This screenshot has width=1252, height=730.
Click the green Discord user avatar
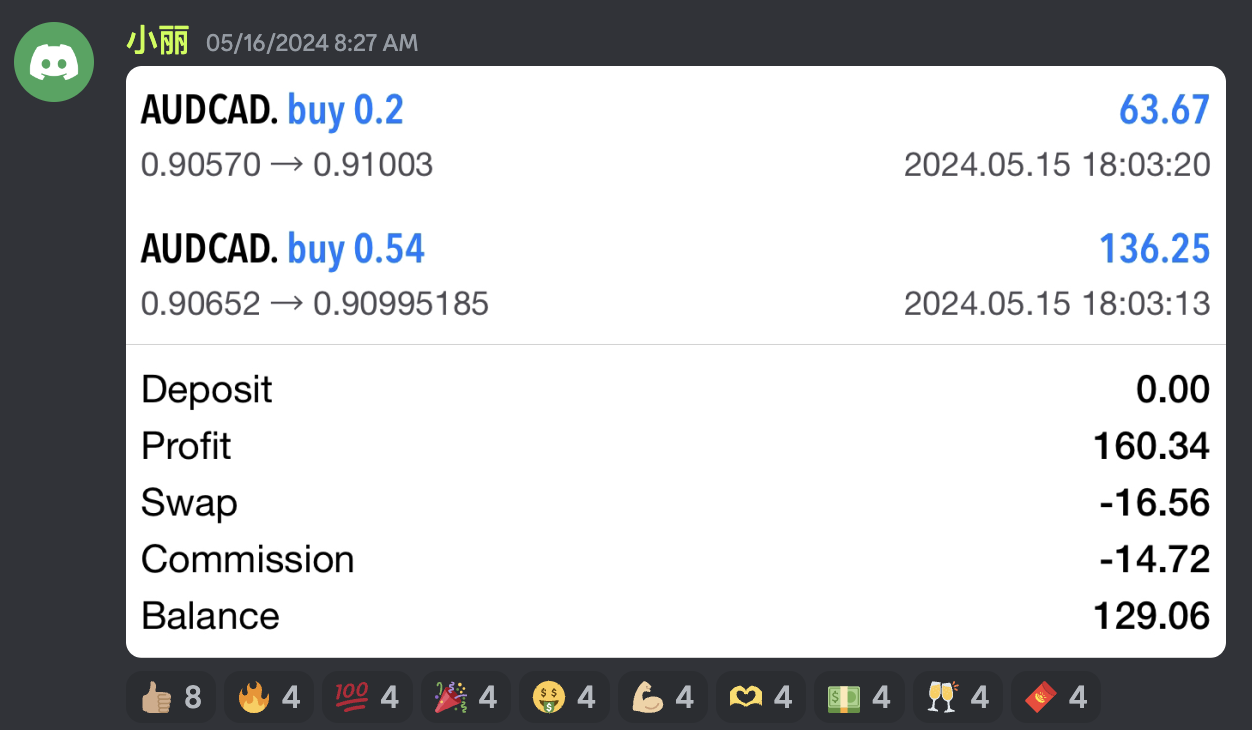click(x=54, y=62)
